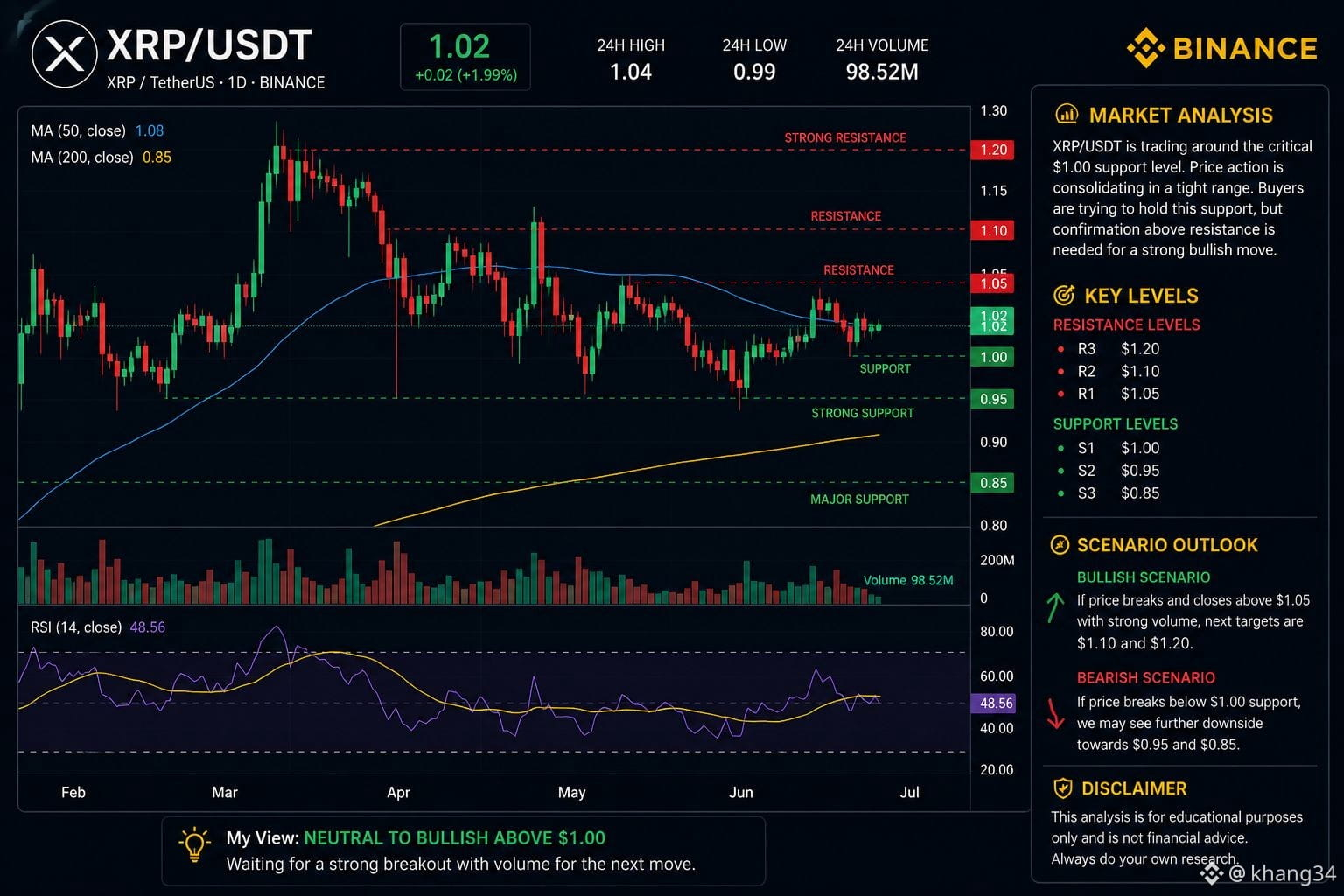
Task: Click the 'Volume 98.52M' label in volume pane
Action: tap(908, 580)
